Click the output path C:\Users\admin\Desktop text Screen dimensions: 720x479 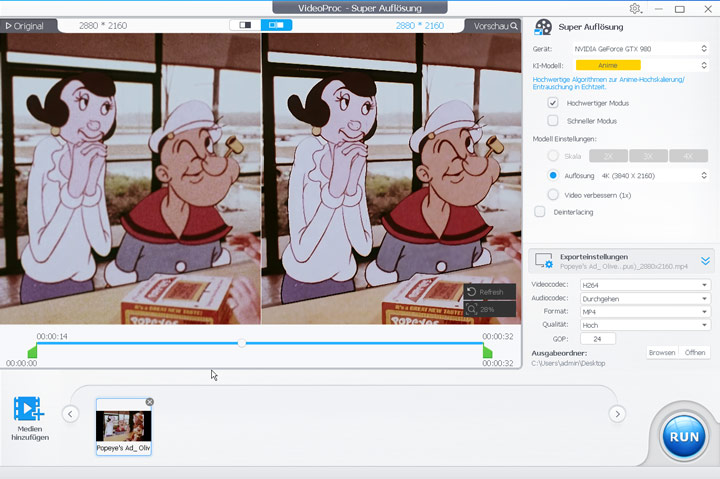pyautogui.click(x=568, y=363)
